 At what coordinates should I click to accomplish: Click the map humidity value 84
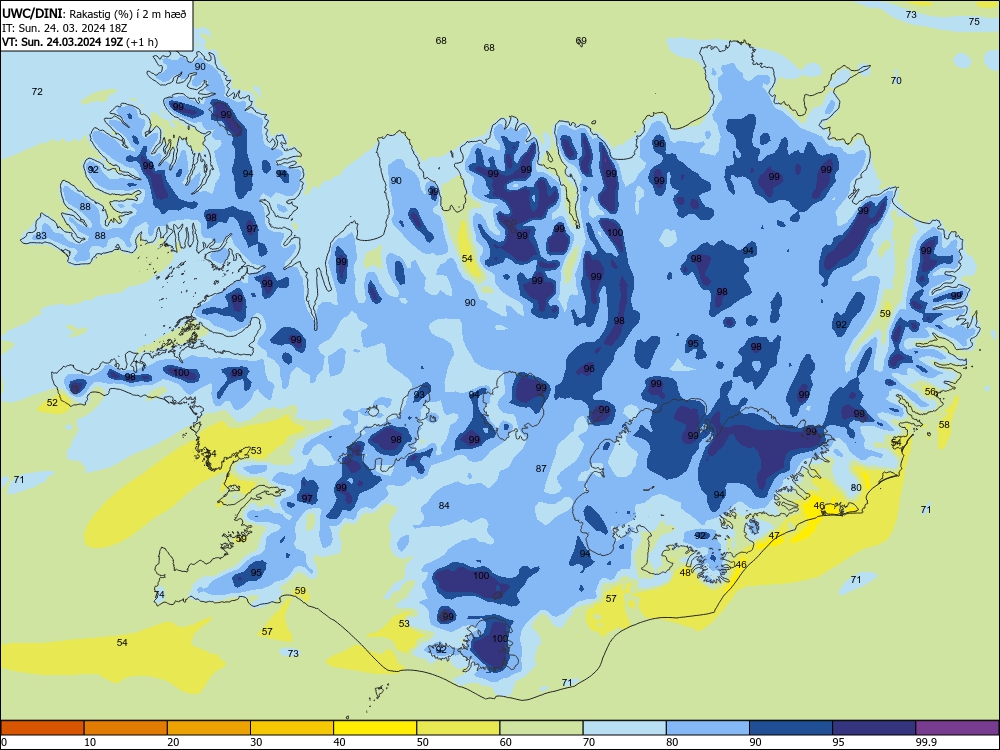[x=444, y=506]
